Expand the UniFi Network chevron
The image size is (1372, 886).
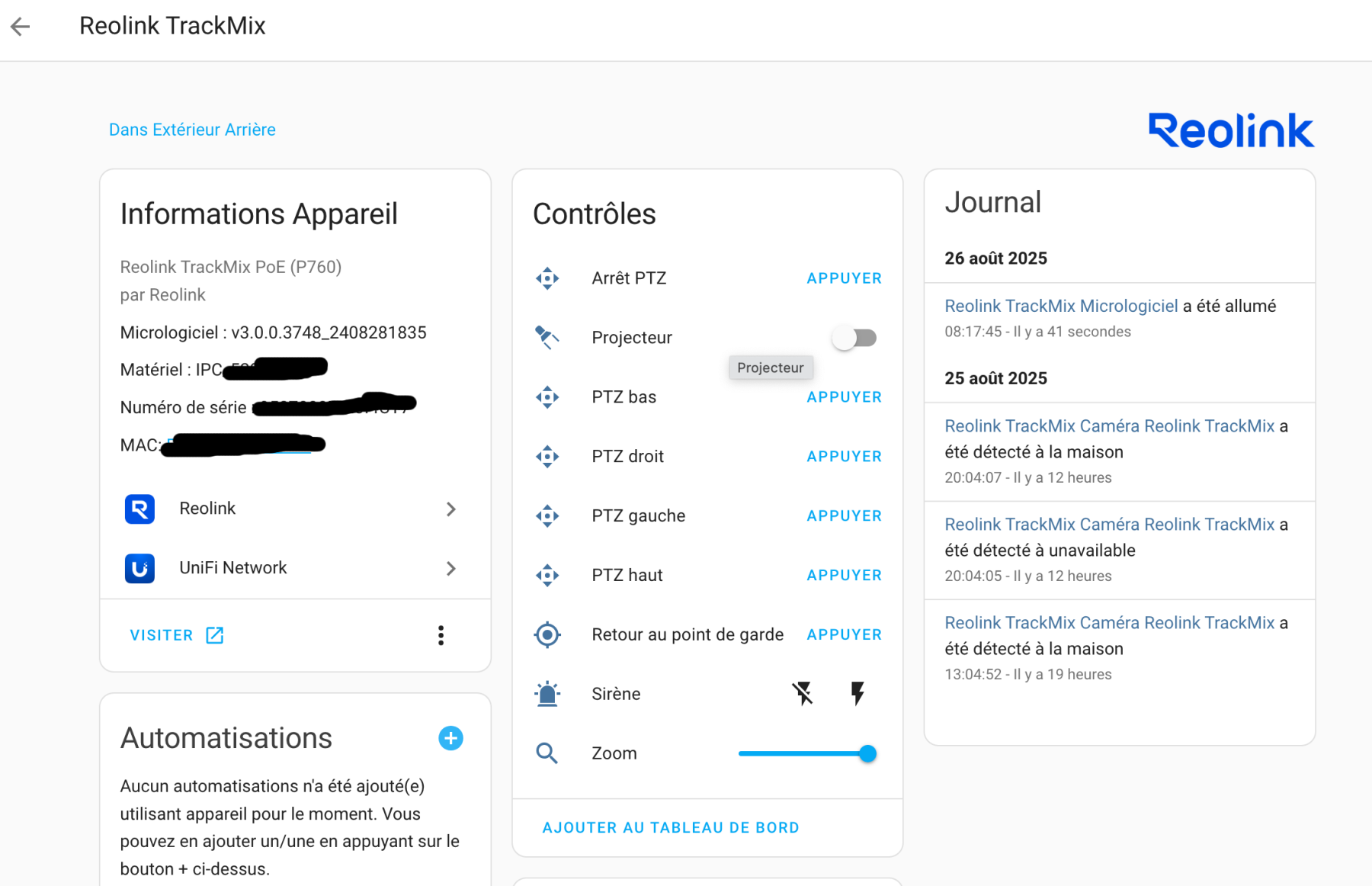(451, 568)
